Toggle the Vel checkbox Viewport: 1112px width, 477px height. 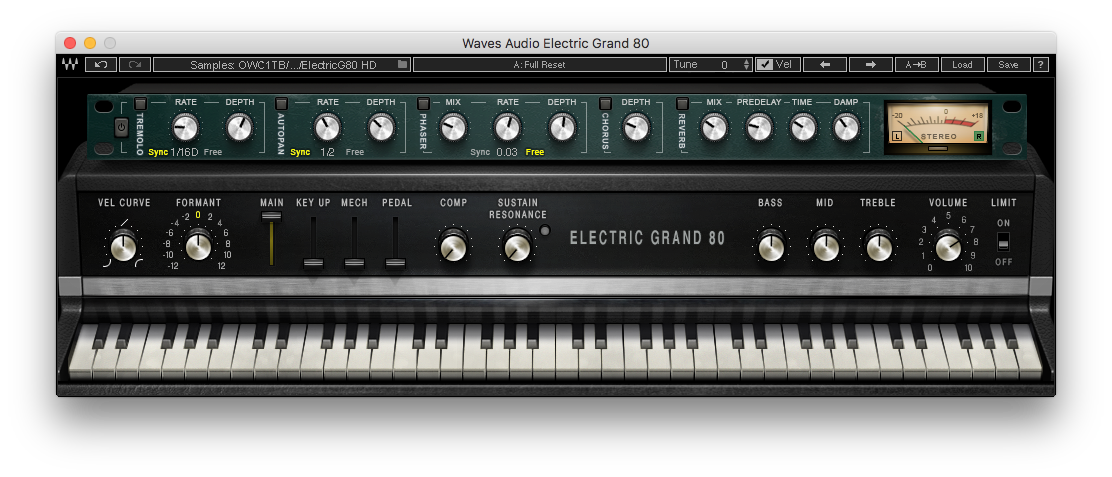[x=764, y=64]
